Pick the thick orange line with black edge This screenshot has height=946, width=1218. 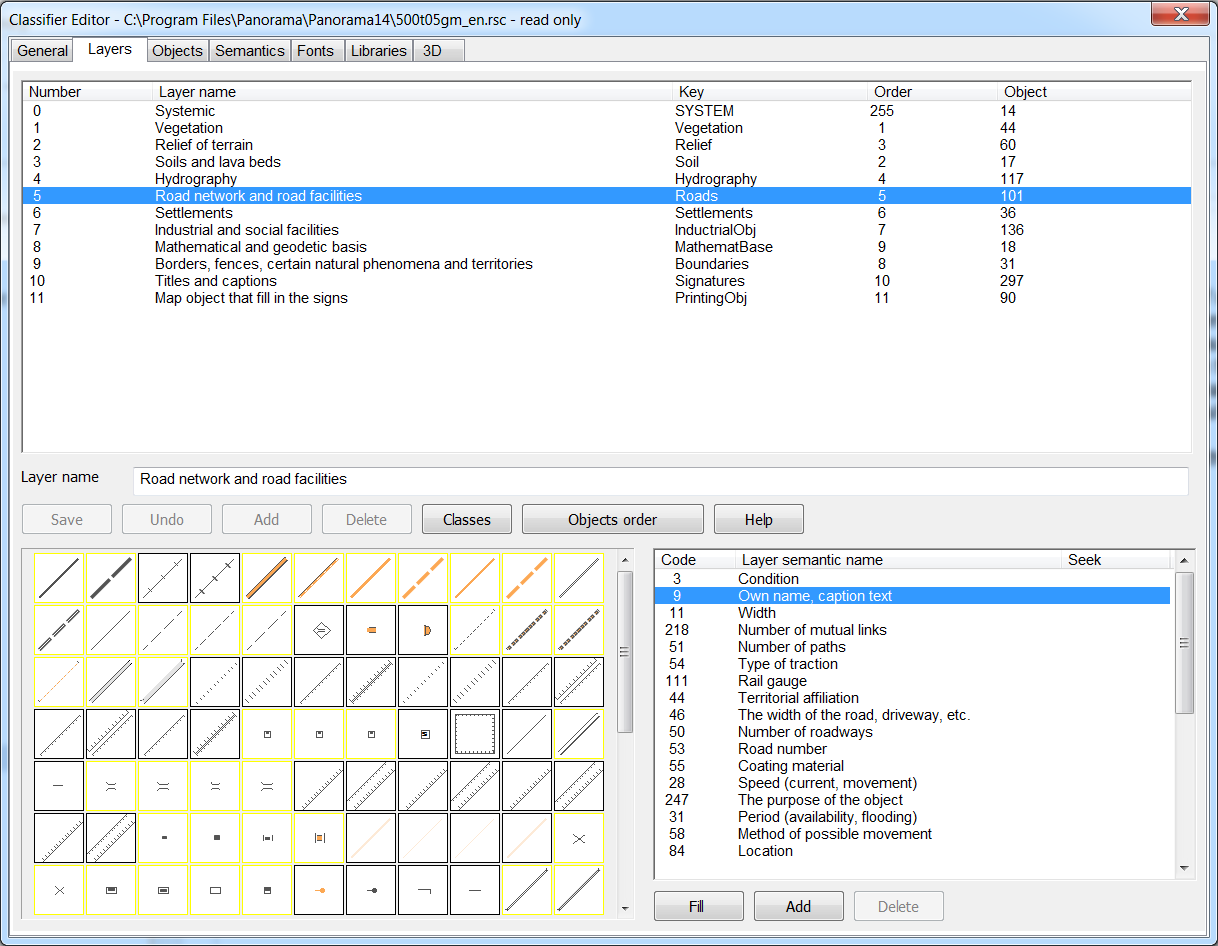coord(268,578)
